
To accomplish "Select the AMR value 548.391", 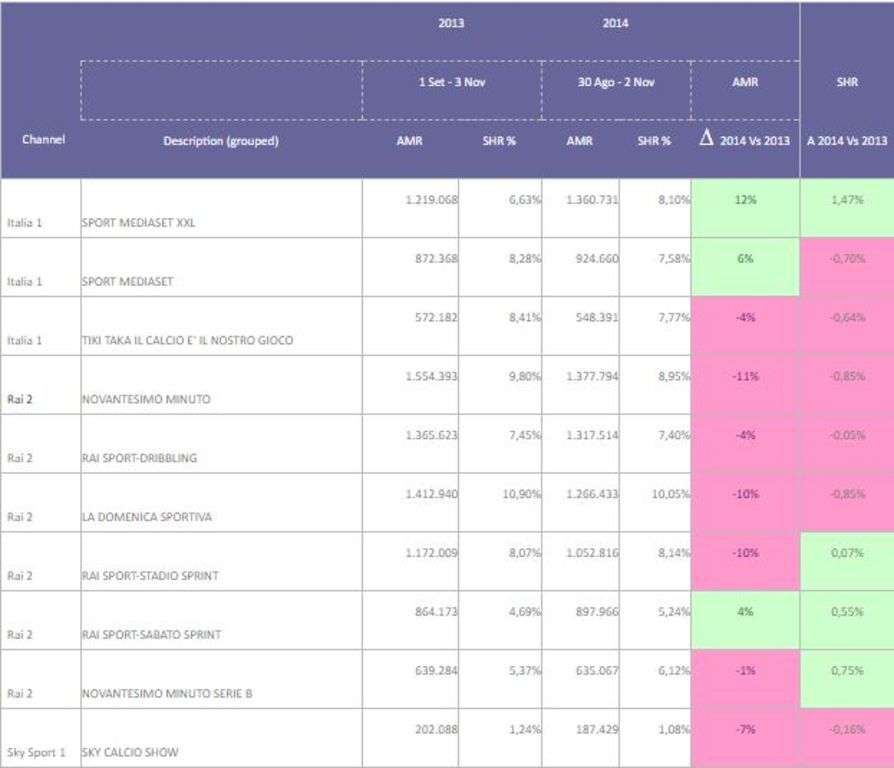I will tap(597, 317).
